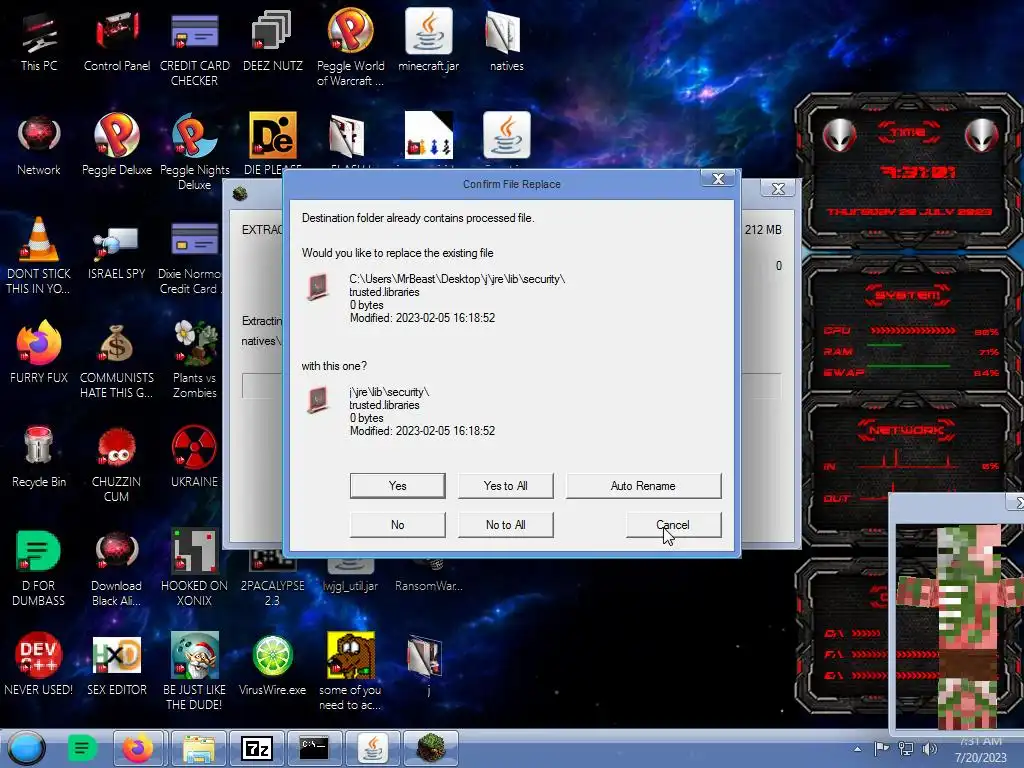Select BE JUST LIKE THE DUDE! icon
Viewport: 1024px width, 768px height.
coord(195,671)
